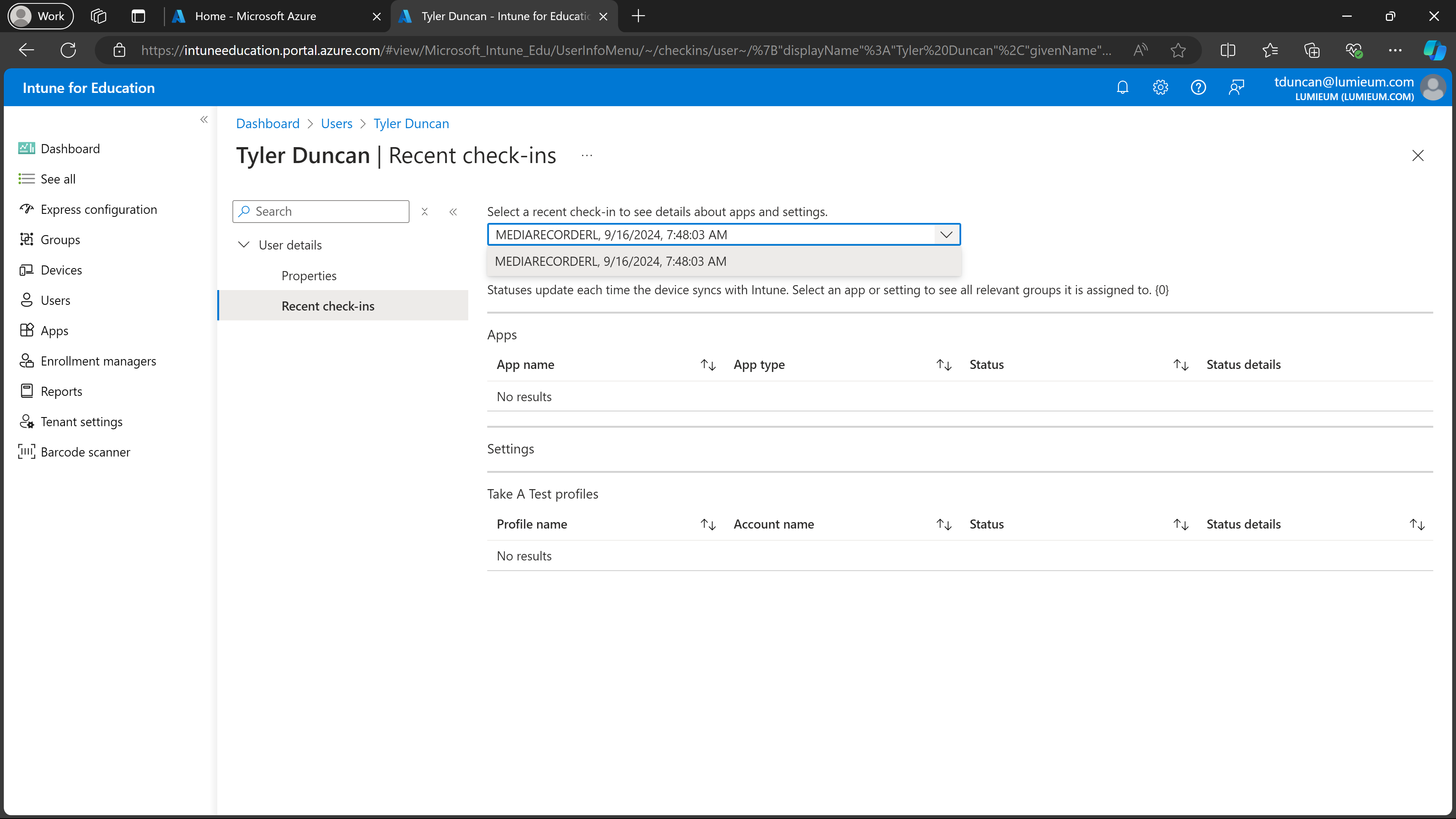Click the Search input in user menu
Image resolution: width=1456 pixels, height=819 pixels.
[321, 212]
